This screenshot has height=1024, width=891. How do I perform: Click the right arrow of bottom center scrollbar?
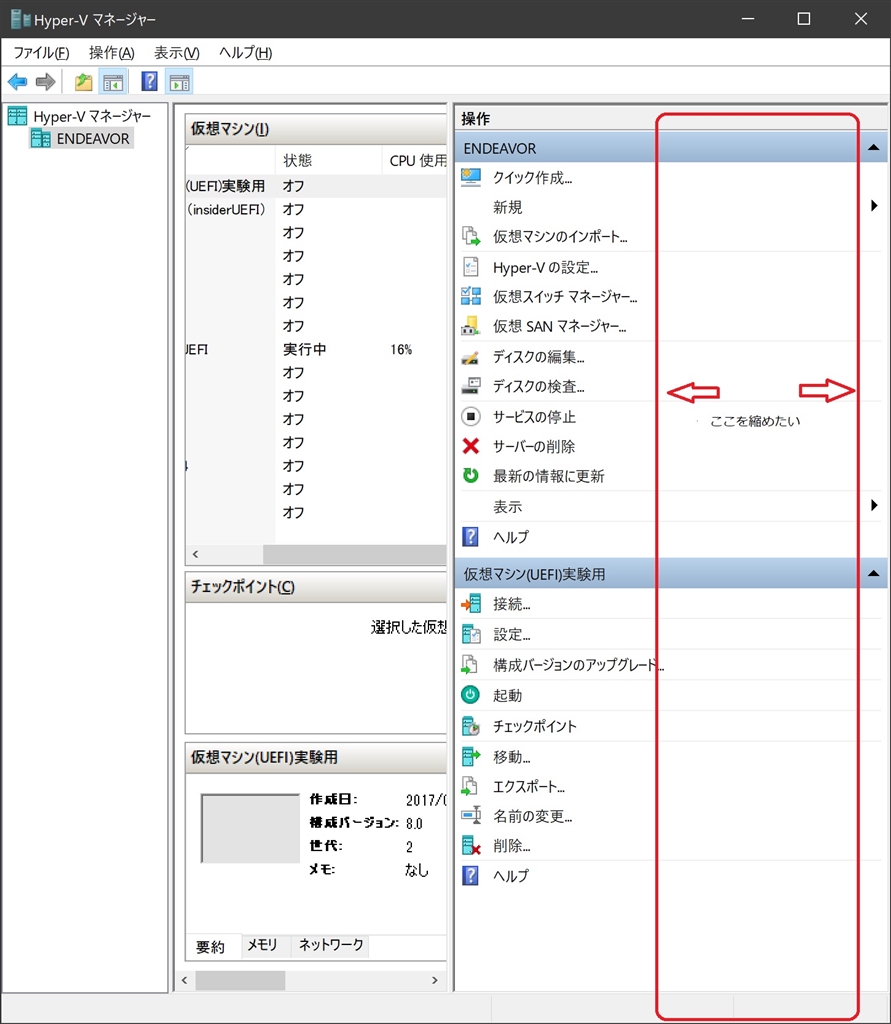tap(435, 980)
